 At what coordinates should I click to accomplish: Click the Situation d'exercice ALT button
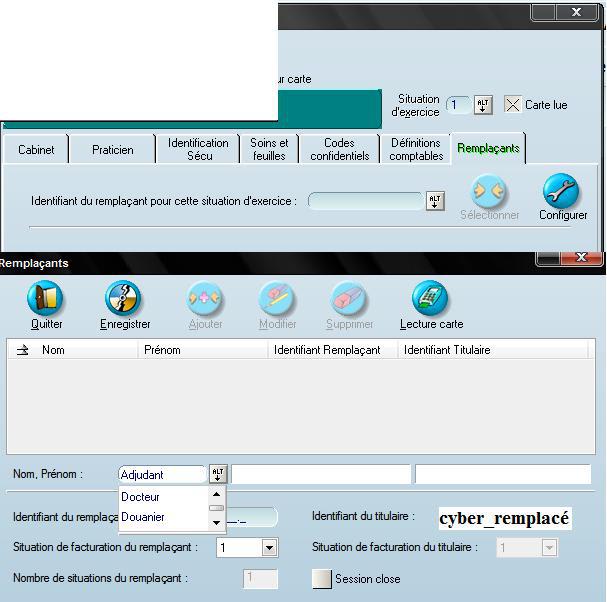tap(483, 105)
